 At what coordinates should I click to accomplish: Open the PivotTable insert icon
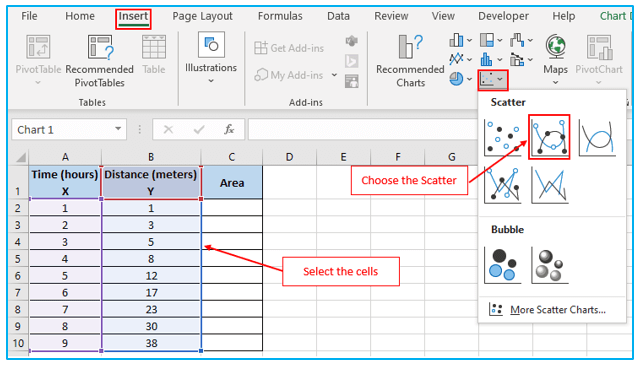pyautogui.click(x=38, y=47)
